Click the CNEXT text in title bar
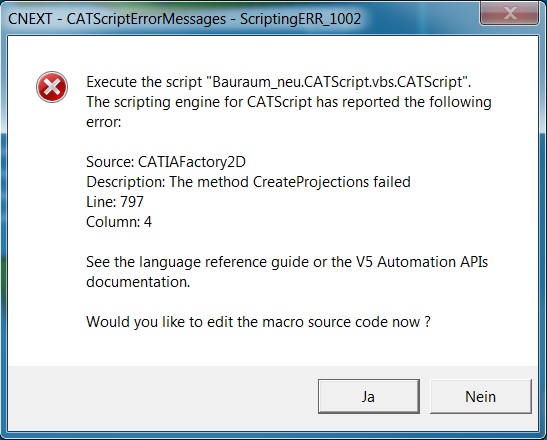This screenshot has width=547, height=440. 30,19
